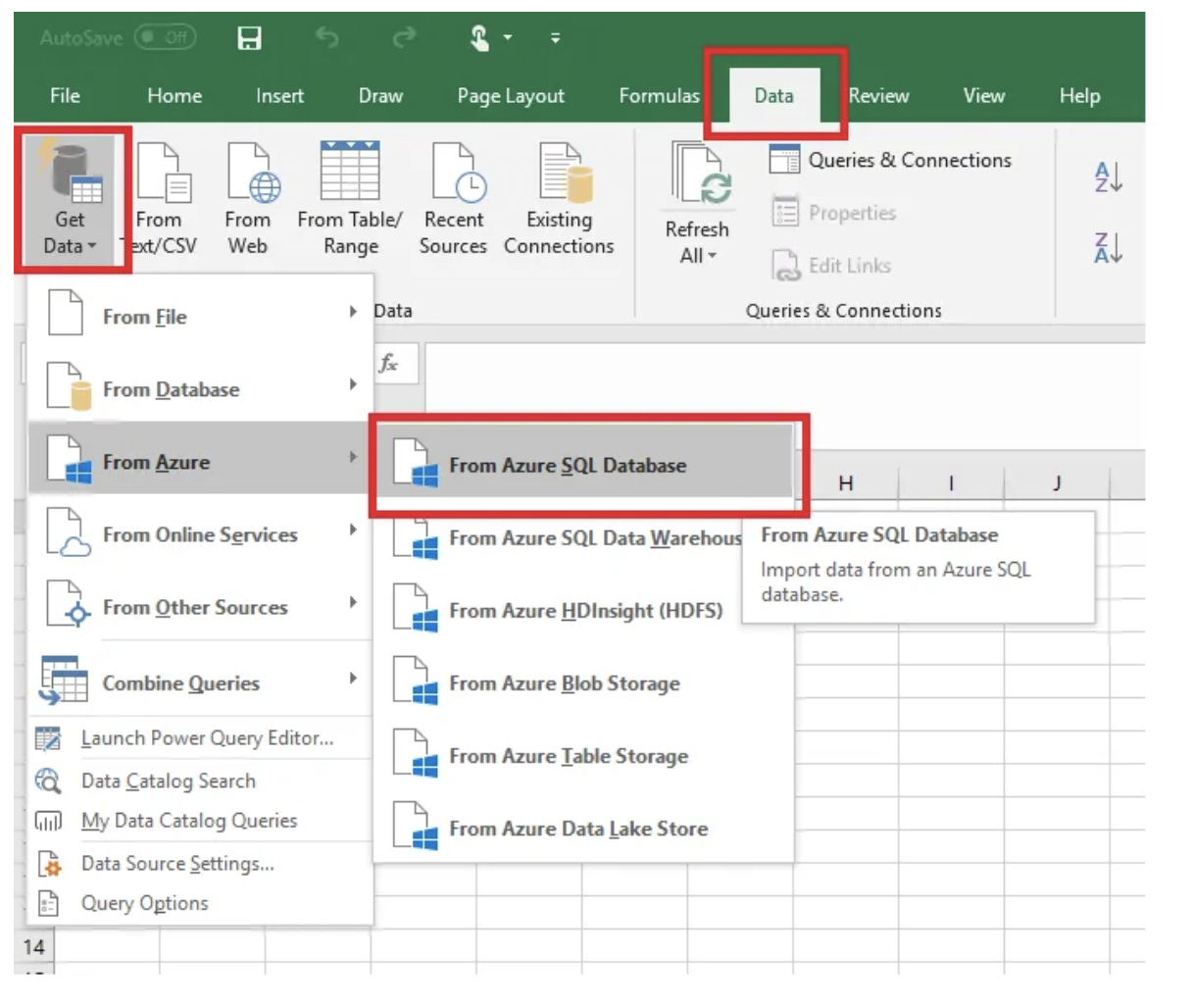Open the Page Layout tab
This screenshot has height=1008, width=1194.
[x=510, y=96]
